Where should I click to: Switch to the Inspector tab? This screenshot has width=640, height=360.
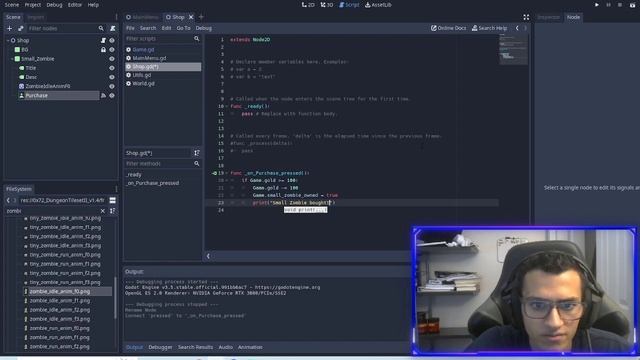(x=548, y=17)
